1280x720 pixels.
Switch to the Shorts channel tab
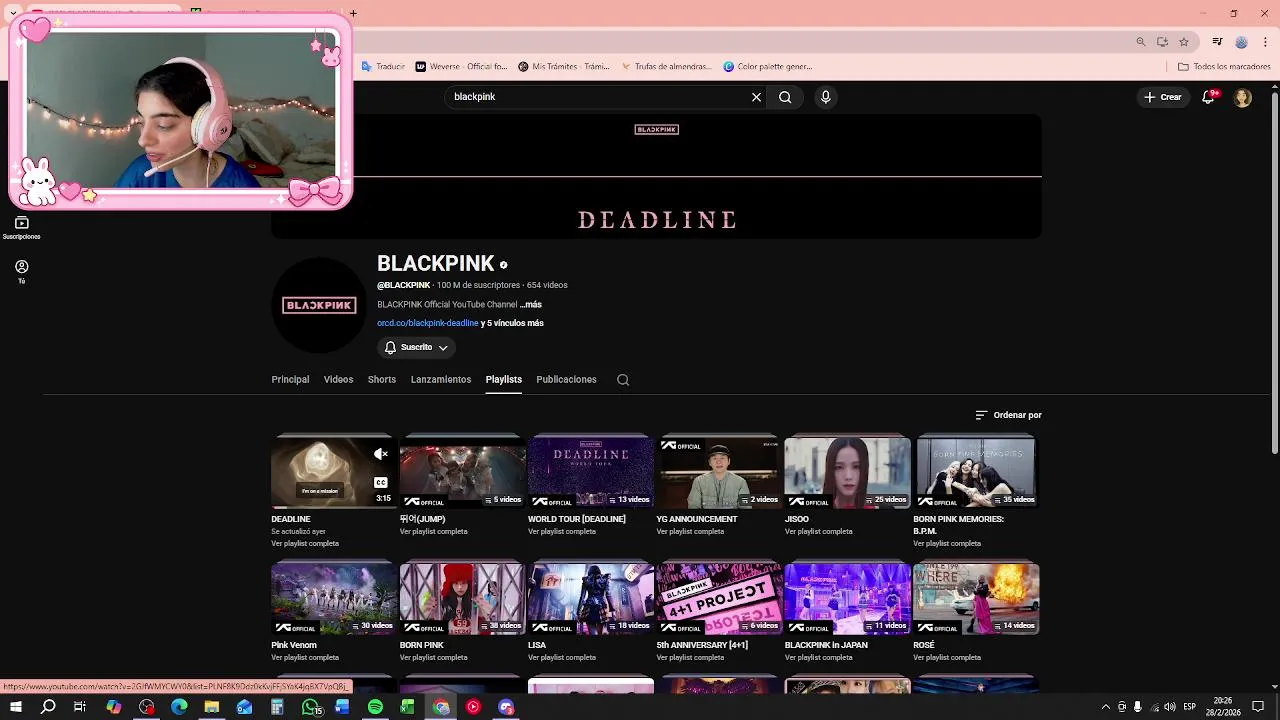point(382,380)
